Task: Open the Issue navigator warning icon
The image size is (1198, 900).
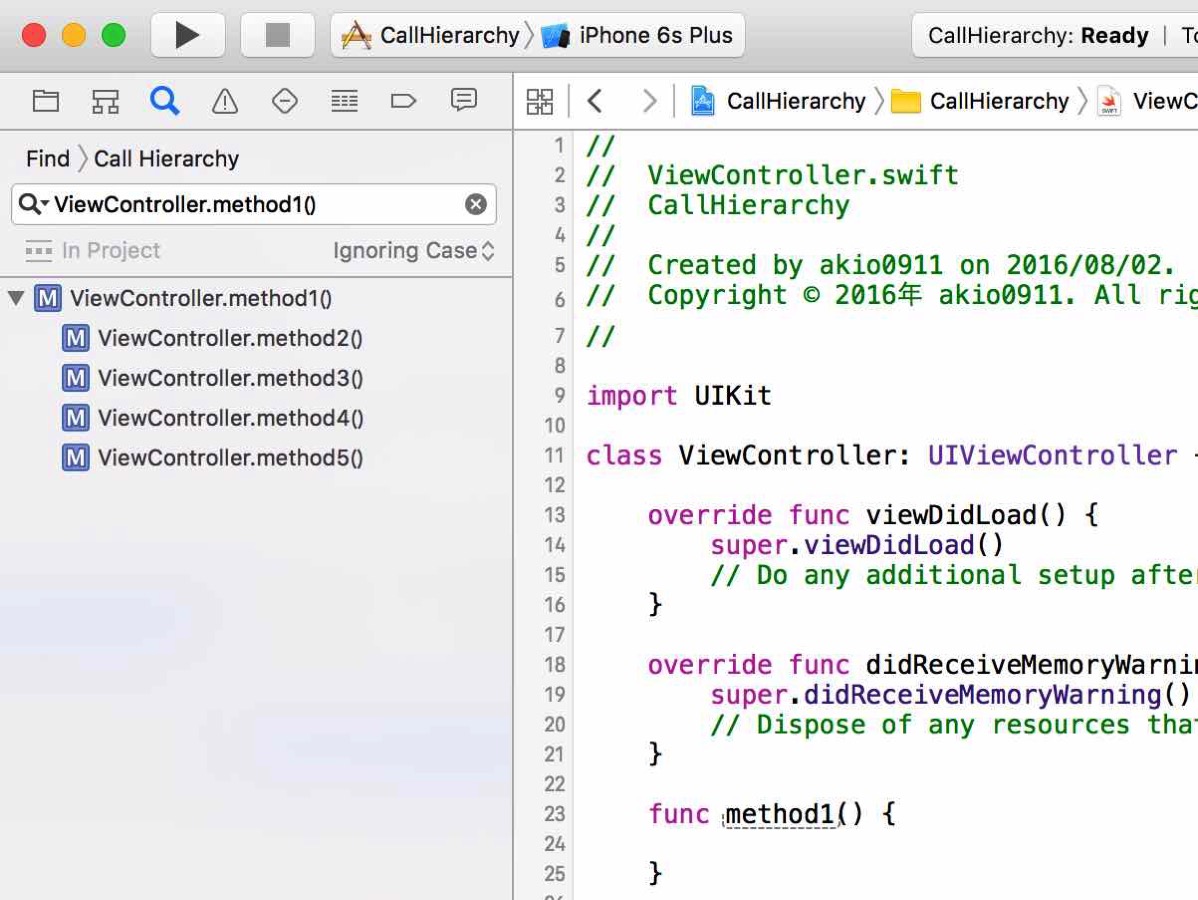Action: (225, 101)
